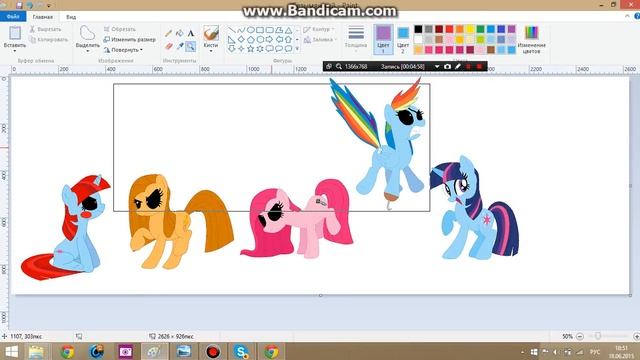
Task: Choose the oval callout shape
Action: click(x=279, y=49)
